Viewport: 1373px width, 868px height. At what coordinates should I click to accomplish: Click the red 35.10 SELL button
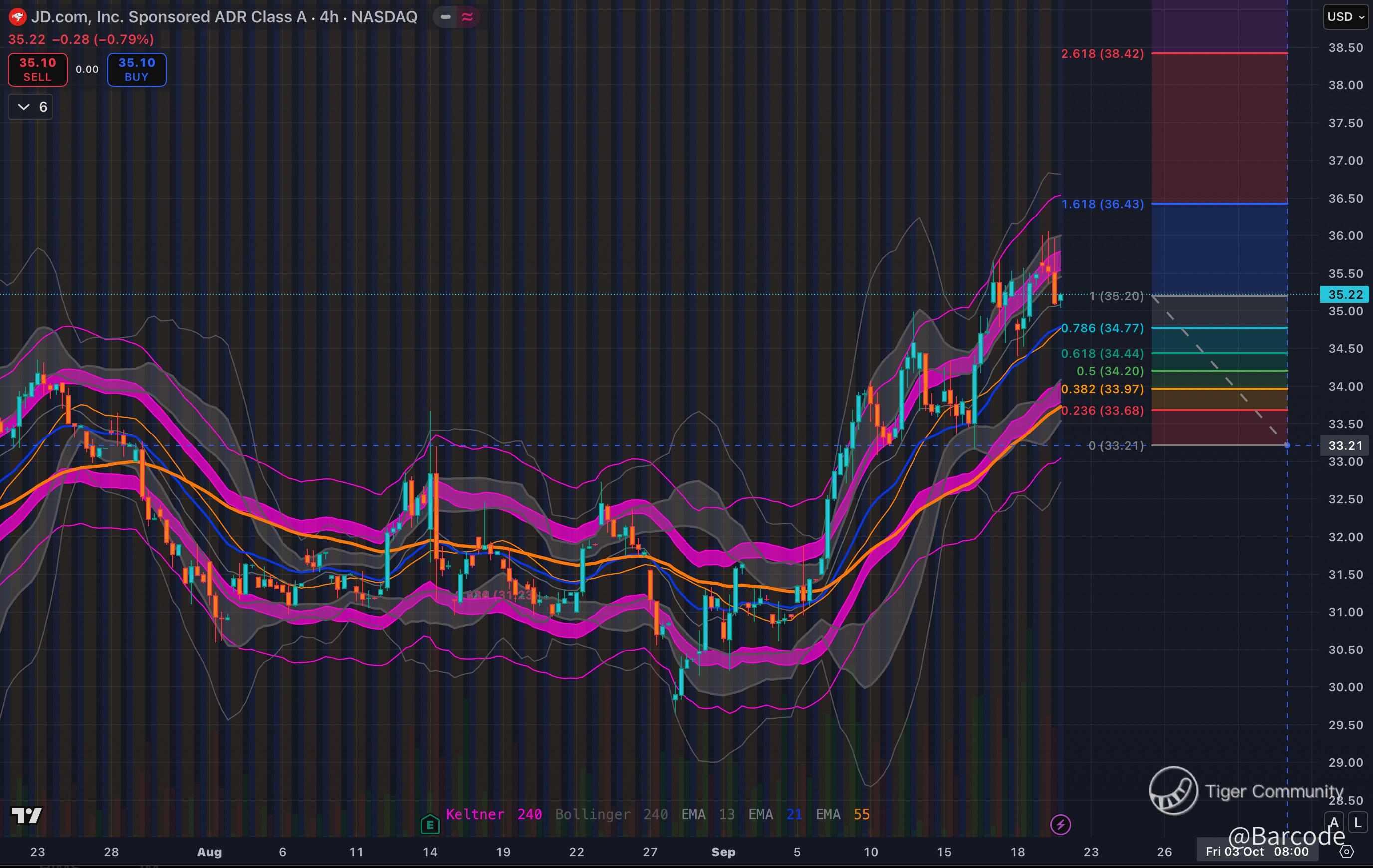[37, 69]
